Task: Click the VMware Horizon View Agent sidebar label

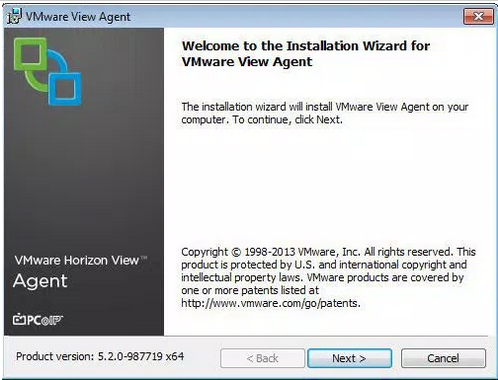Action: pos(80,271)
